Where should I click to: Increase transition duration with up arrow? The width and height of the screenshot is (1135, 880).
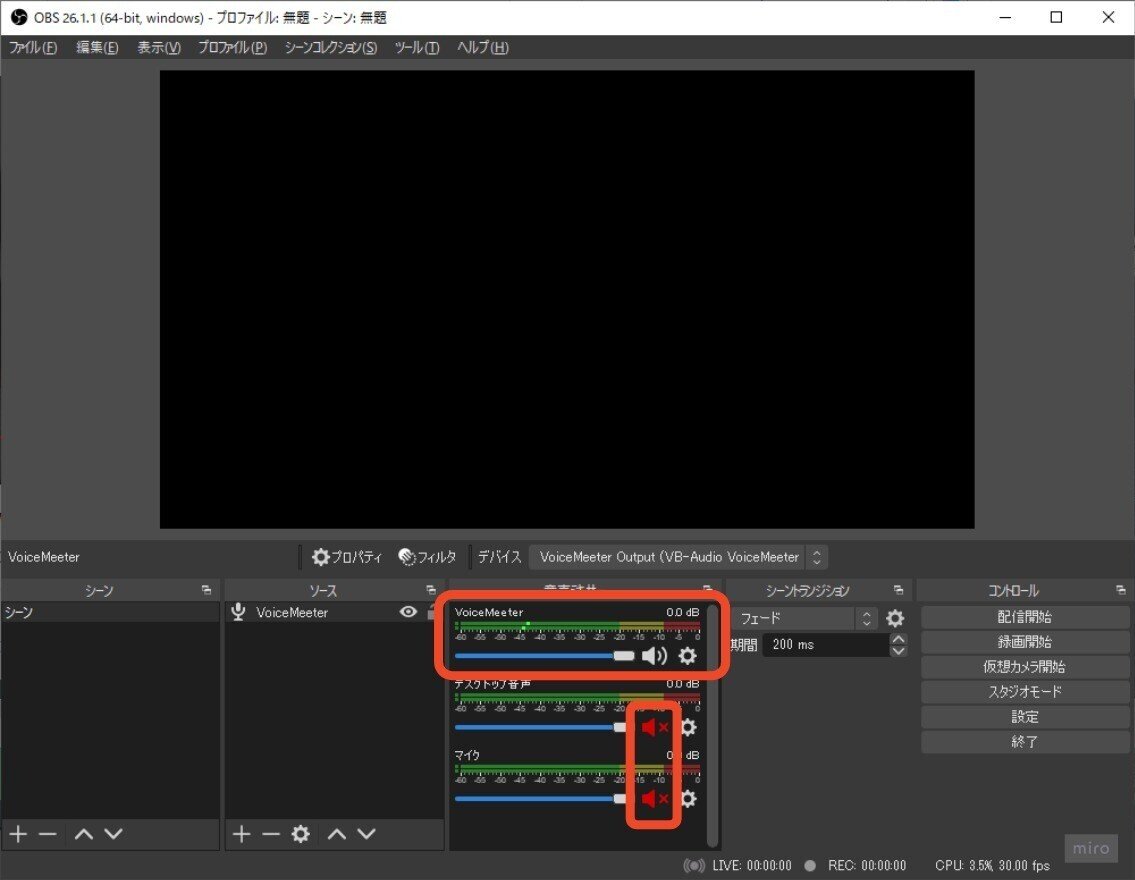[898, 638]
